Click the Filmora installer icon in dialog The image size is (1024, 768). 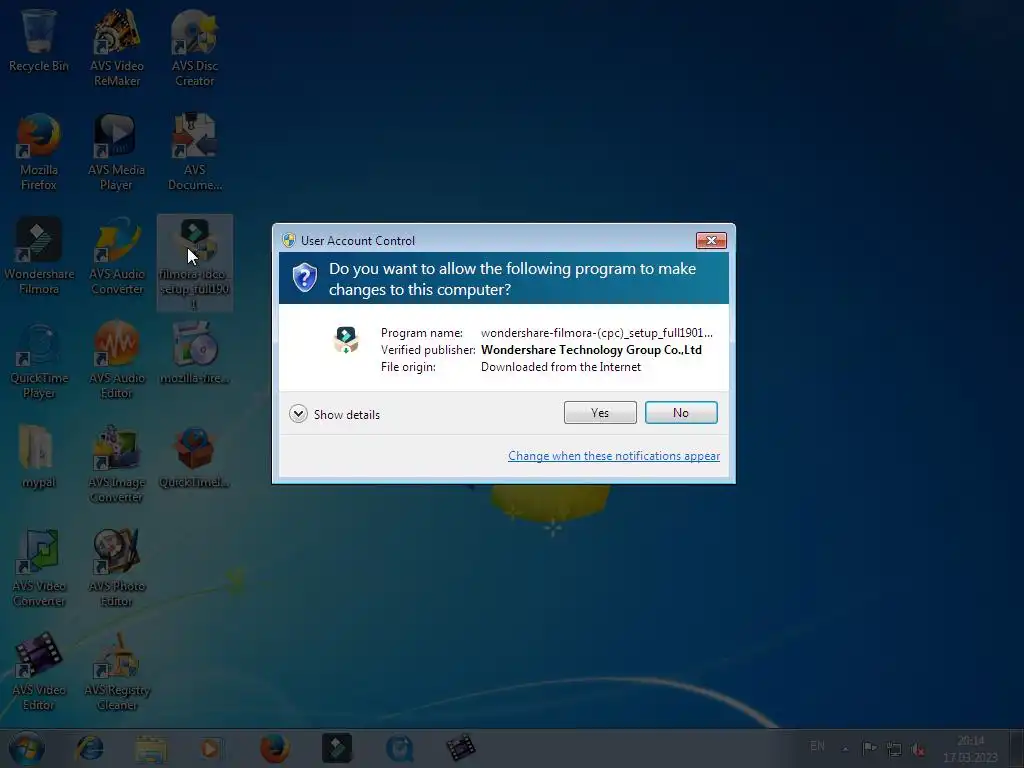coord(345,340)
